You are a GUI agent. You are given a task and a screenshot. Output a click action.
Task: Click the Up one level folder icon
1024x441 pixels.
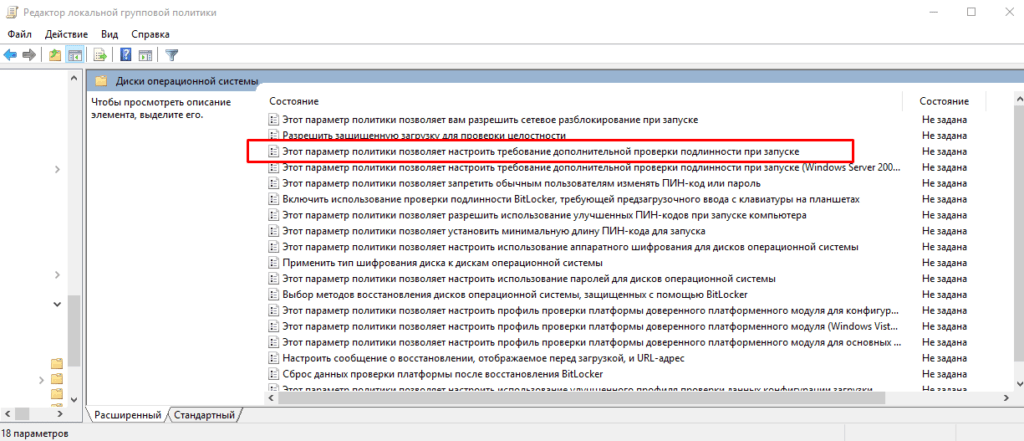(x=55, y=55)
